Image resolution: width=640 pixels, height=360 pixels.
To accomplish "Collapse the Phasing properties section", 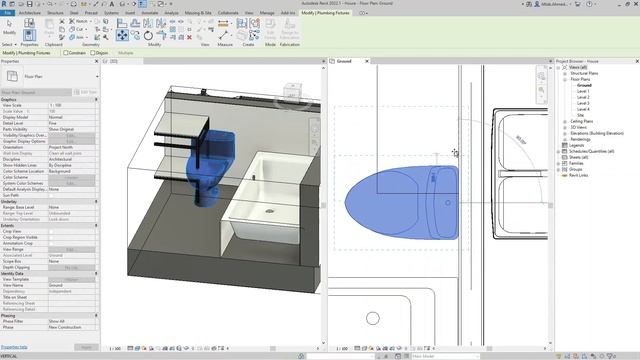I will tap(96, 316).
